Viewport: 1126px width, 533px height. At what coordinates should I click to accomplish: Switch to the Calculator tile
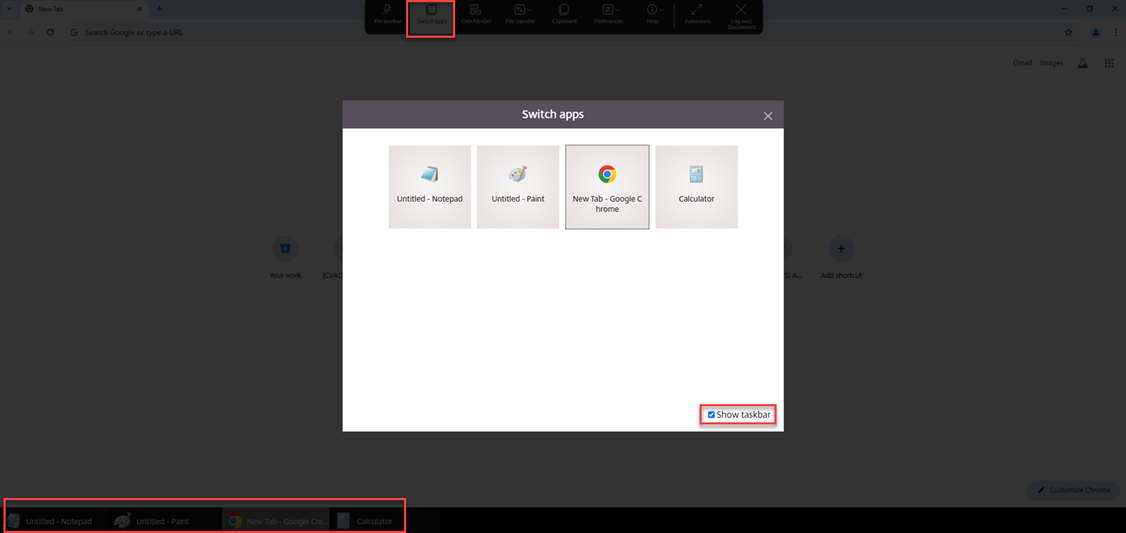(x=696, y=187)
